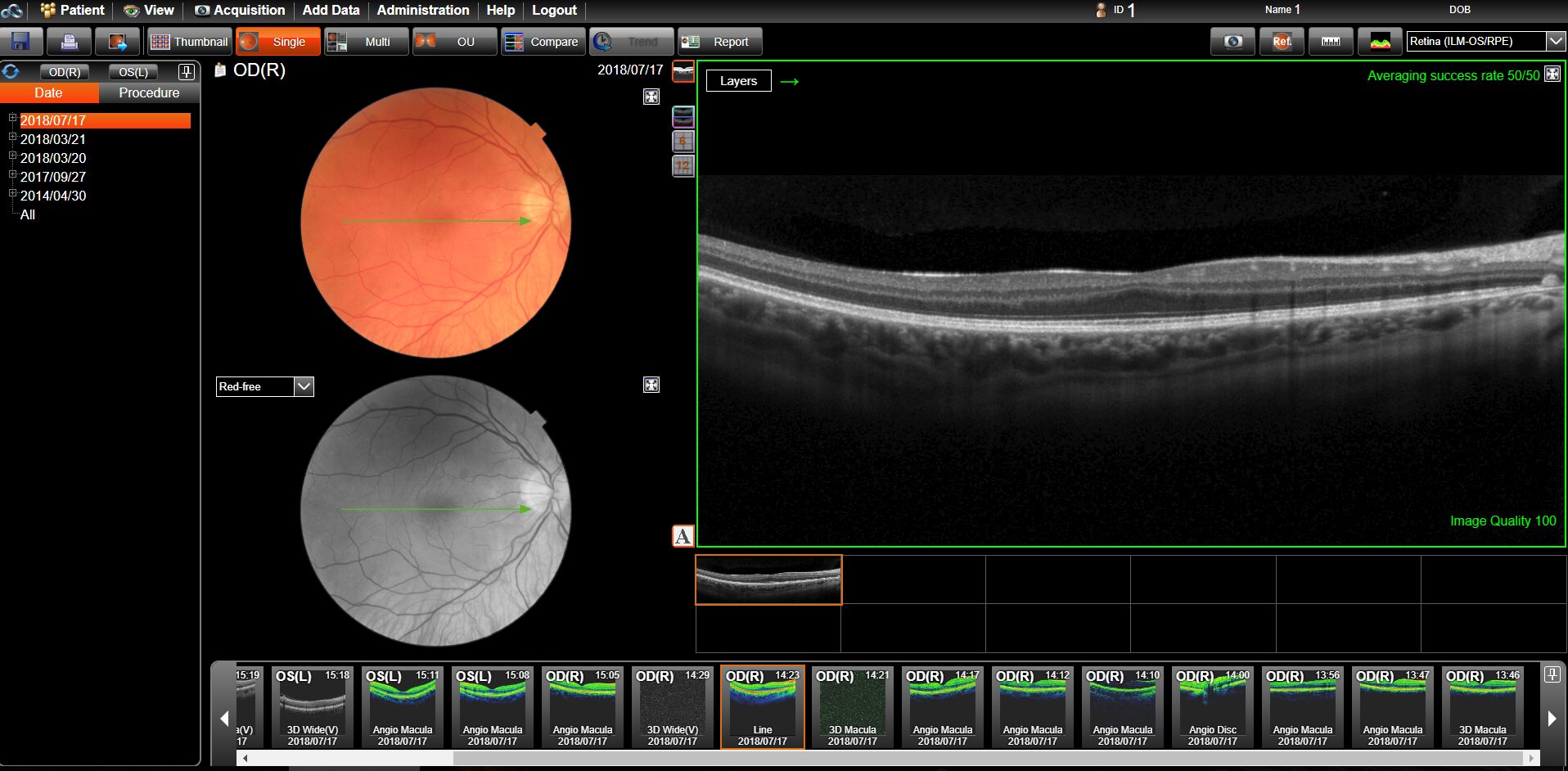Click the Ref. reference icon button
Screen dimensions: 1568x771
point(1282,42)
